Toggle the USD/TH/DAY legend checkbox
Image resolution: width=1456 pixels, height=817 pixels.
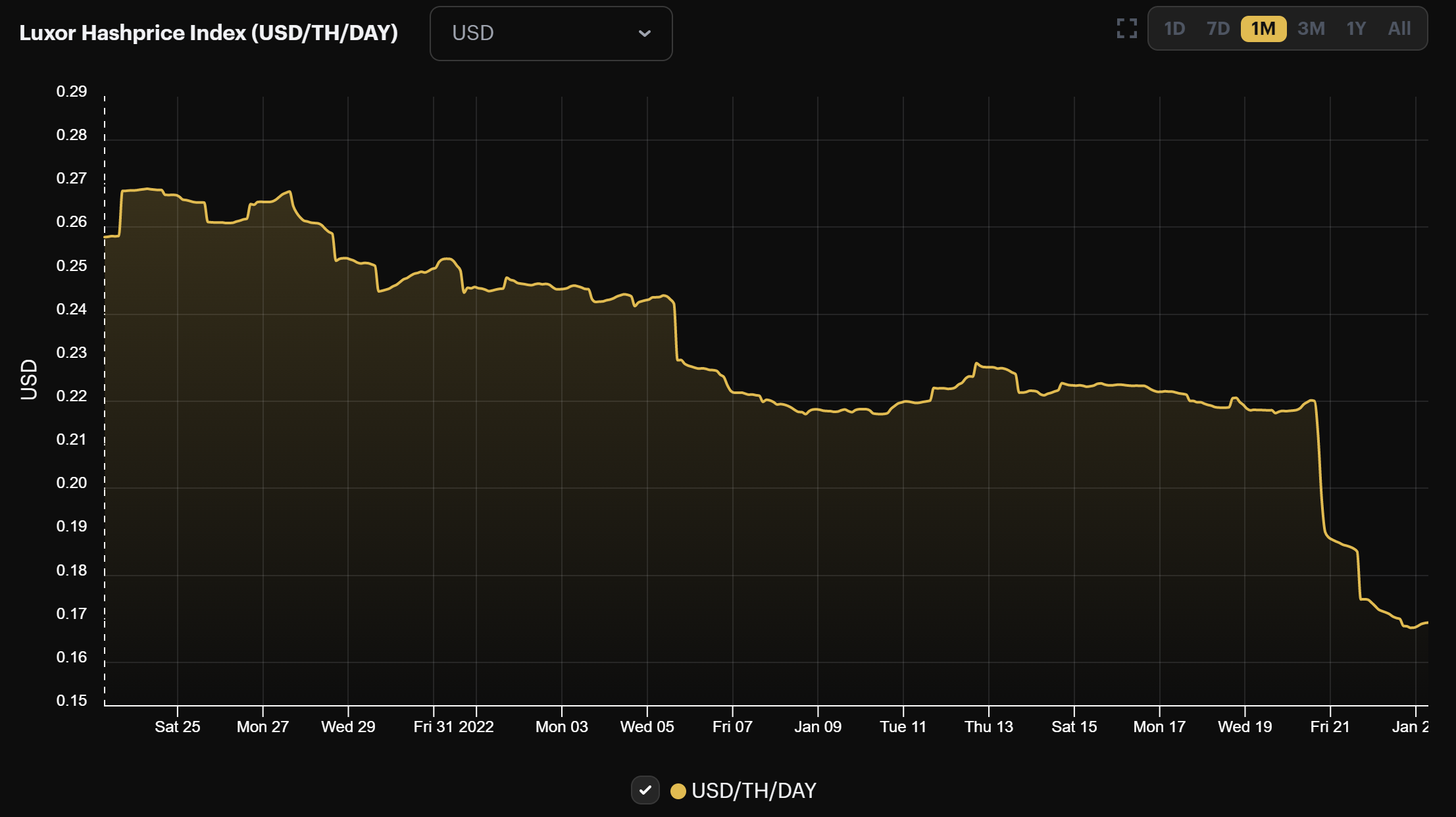click(x=645, y=790)
